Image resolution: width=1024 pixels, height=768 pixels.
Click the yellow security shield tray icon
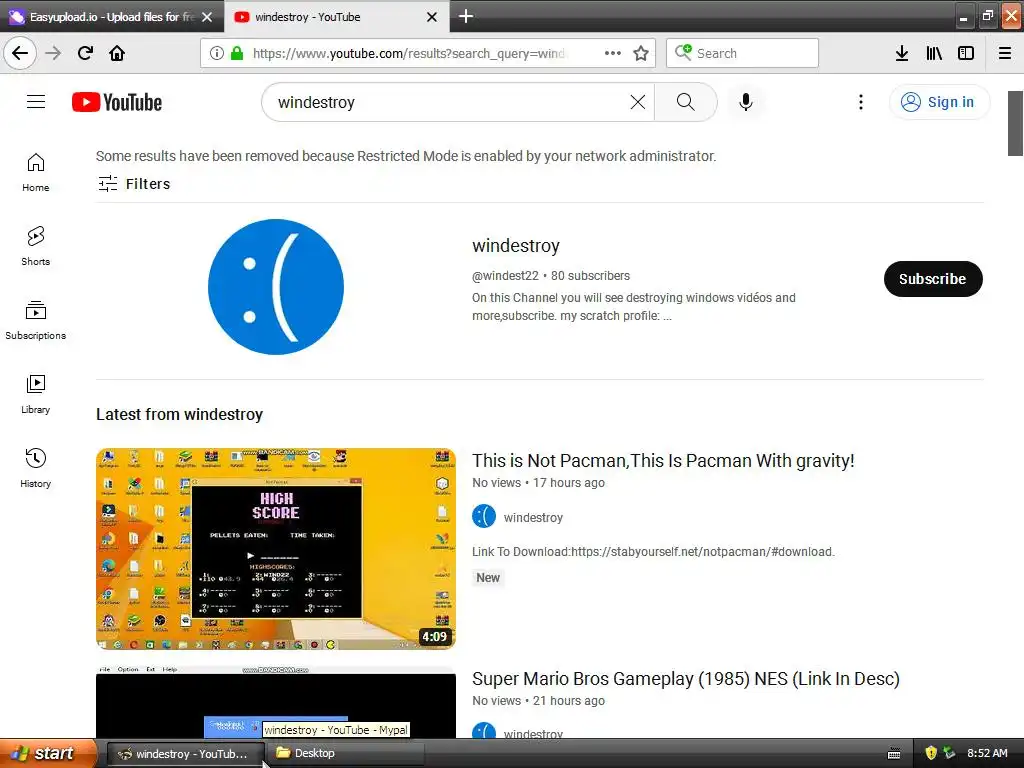tap(931, 753)
